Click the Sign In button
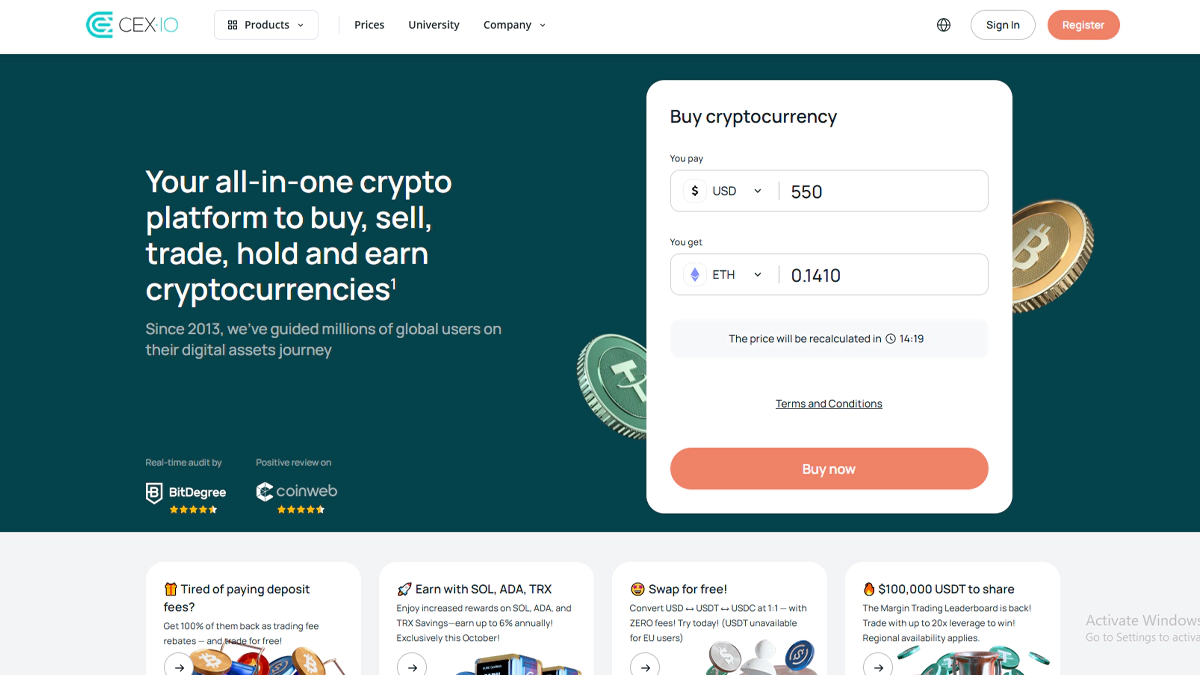Image resolution: width=1200 pixels, height=675 pixels. pos(1002,25)
